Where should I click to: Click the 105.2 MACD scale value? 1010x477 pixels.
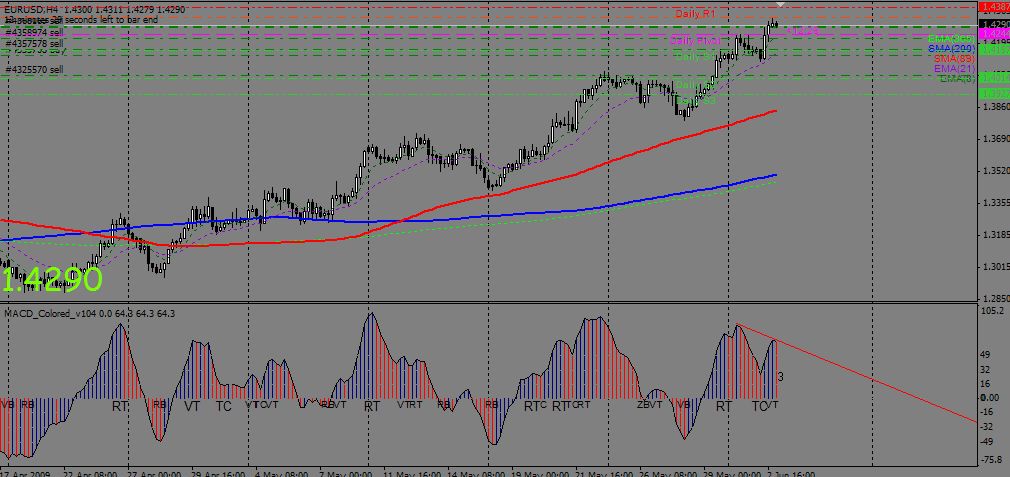point(995,311)
